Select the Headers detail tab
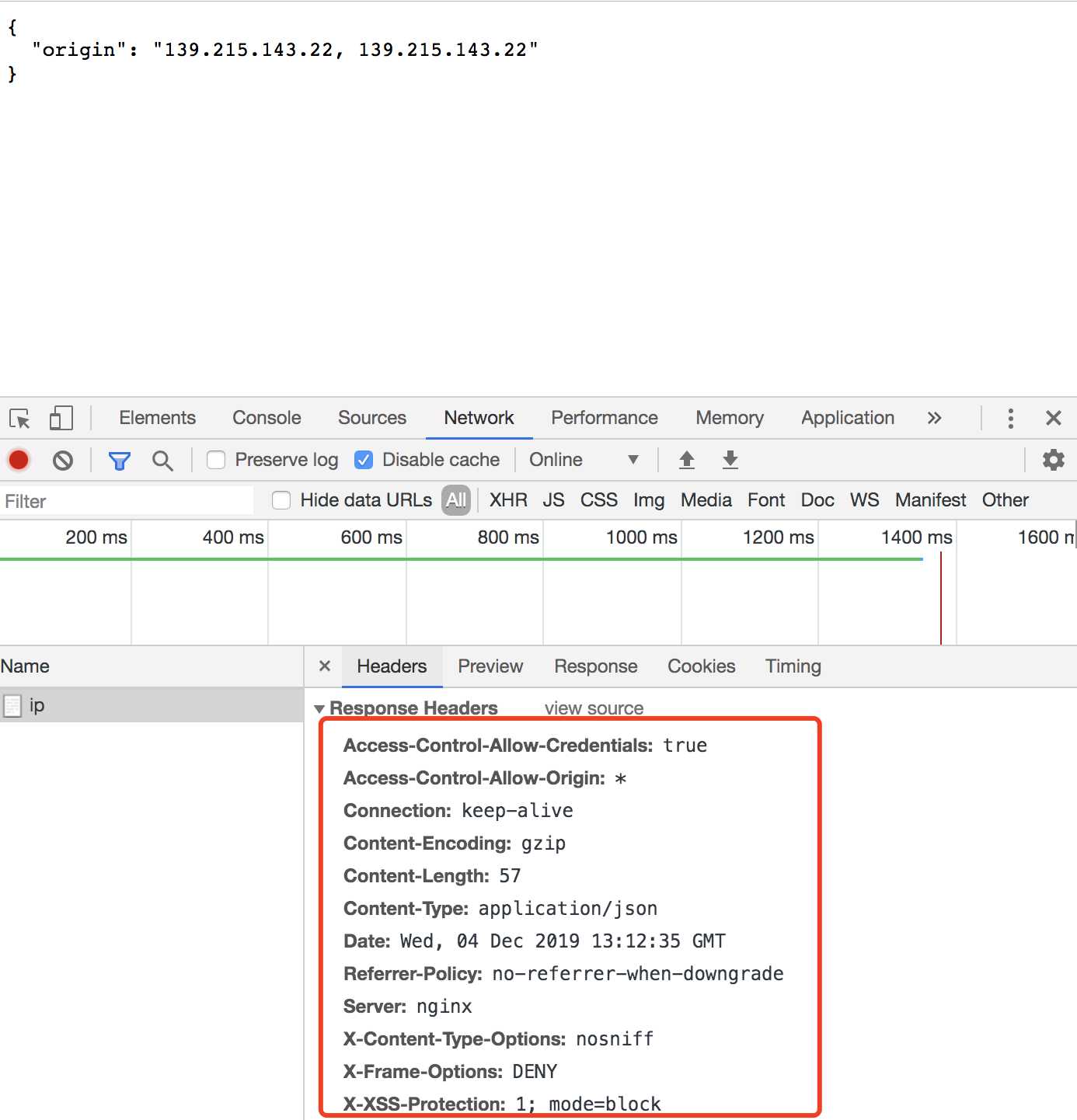 click(392, 666)
